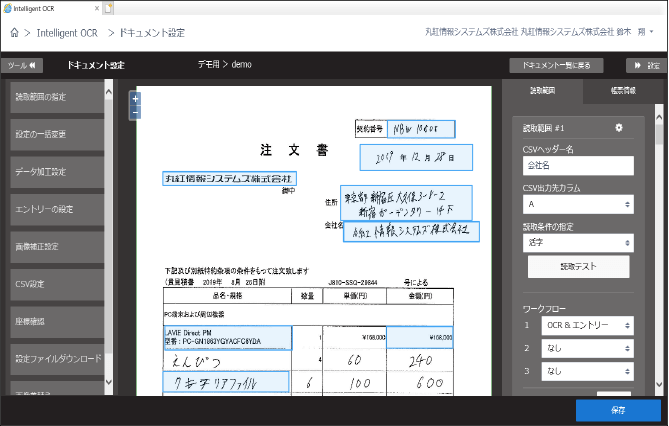669x426 pixels.
Task: Zoom in with the plus button
Action: click(135, 99)
